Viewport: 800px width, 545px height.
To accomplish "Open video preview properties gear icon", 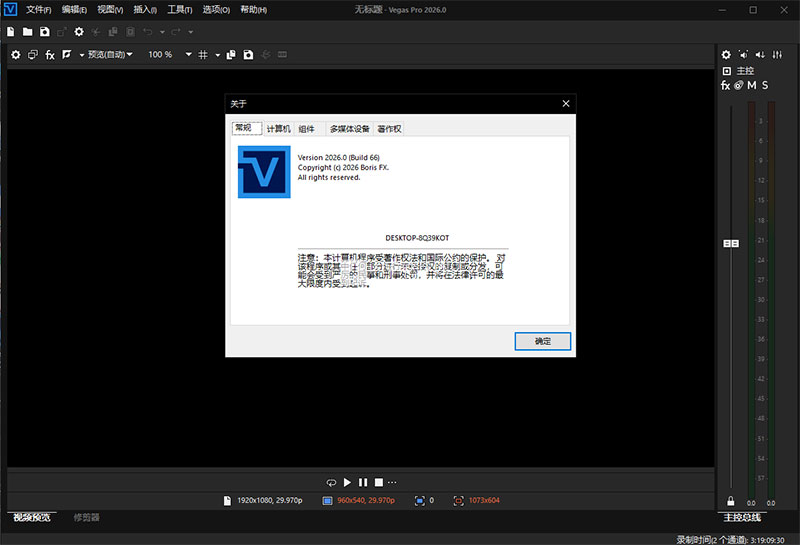I will (16, 55).
